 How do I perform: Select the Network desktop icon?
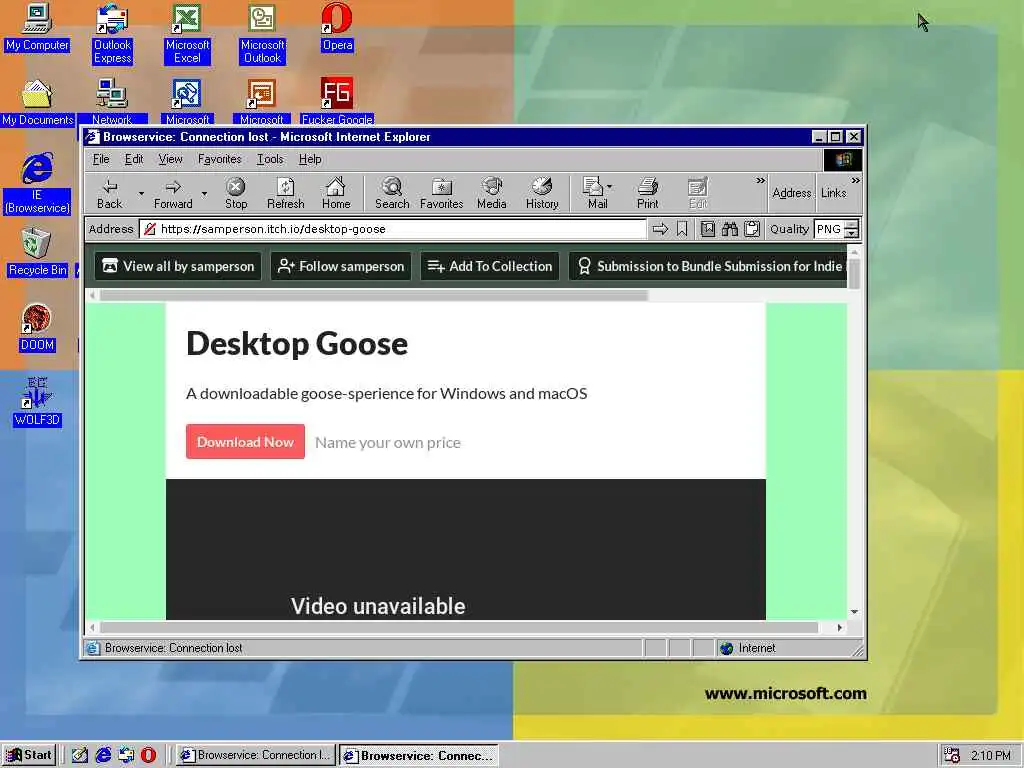[x=112, y=103]
